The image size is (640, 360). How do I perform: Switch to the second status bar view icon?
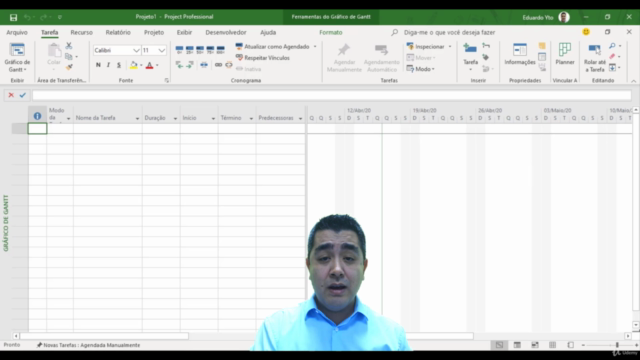[x=517, y=345]
